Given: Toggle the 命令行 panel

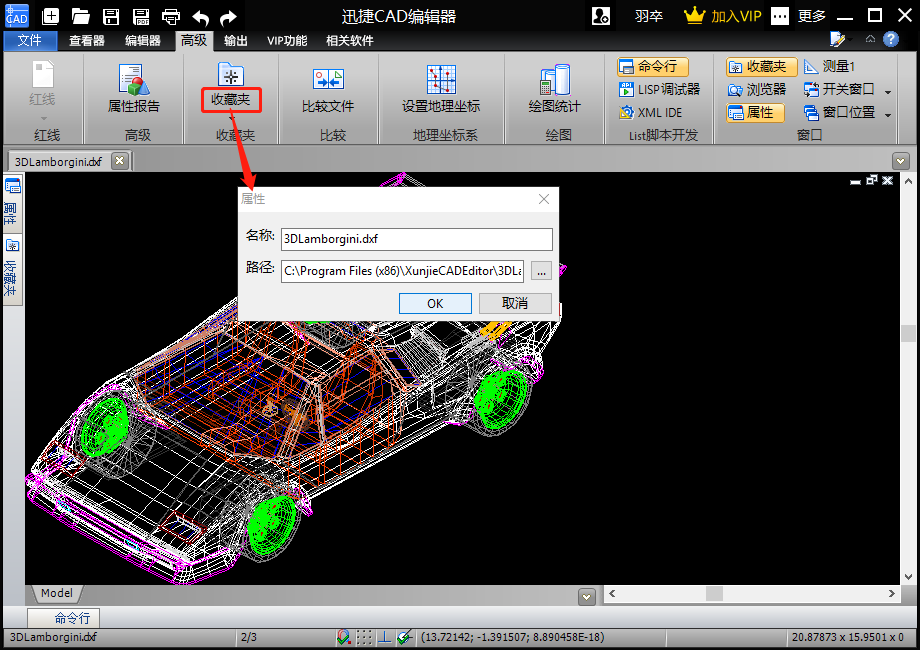Looking at the screenshot, I should [652, 66].
